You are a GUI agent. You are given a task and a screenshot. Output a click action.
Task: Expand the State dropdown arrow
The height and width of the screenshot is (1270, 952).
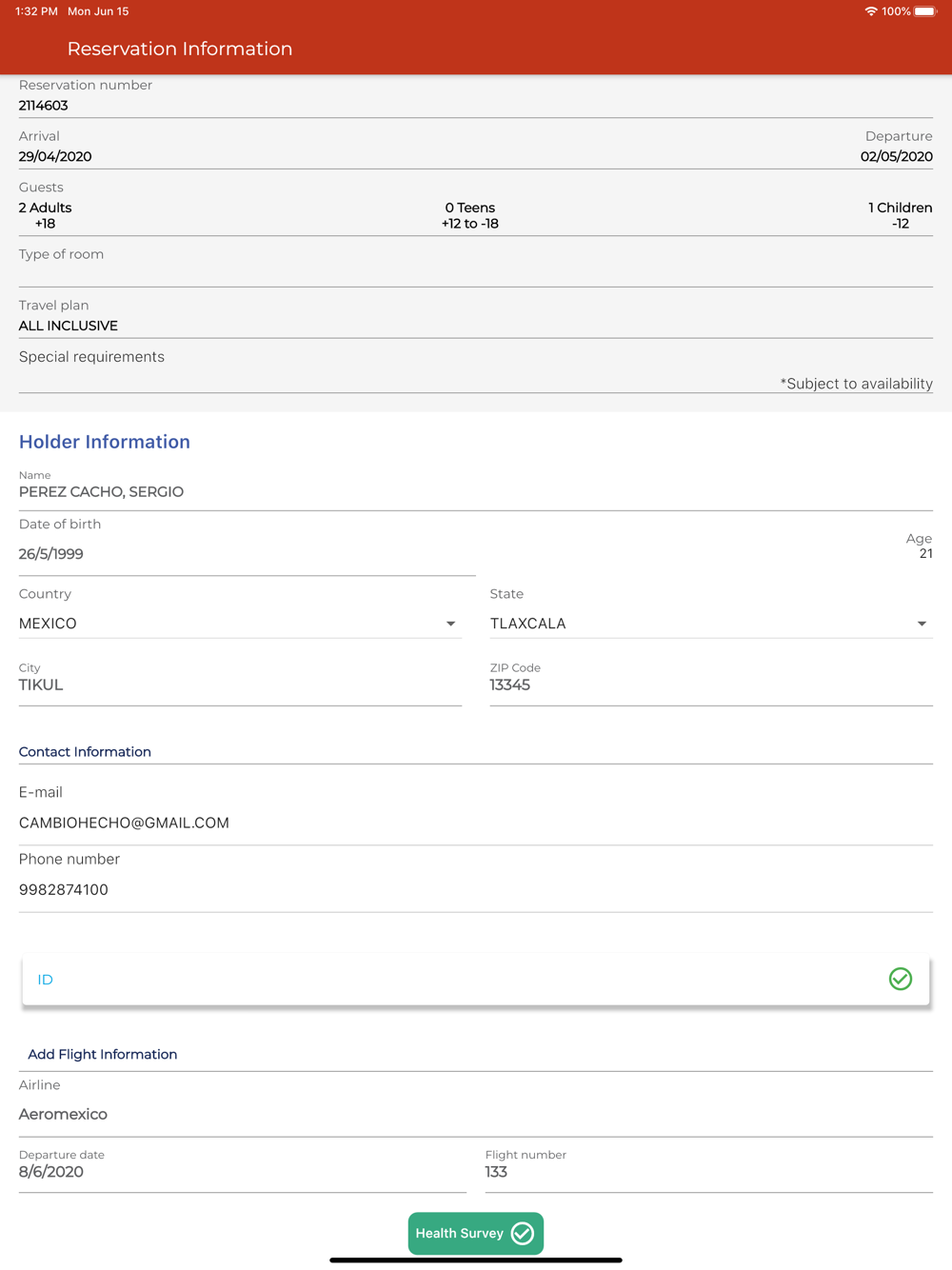click(x=922, y=624)
